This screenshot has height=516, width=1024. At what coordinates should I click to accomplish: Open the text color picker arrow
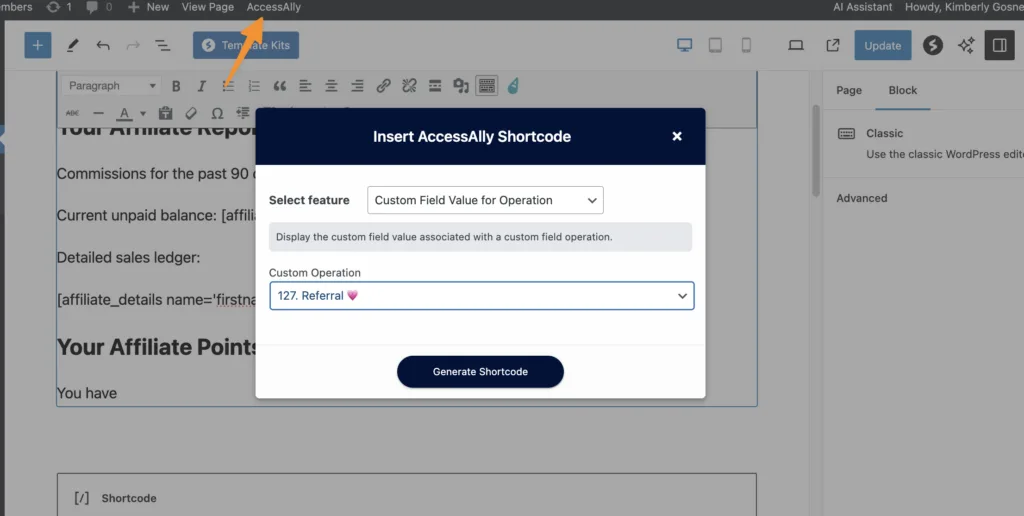coord(143,113)
